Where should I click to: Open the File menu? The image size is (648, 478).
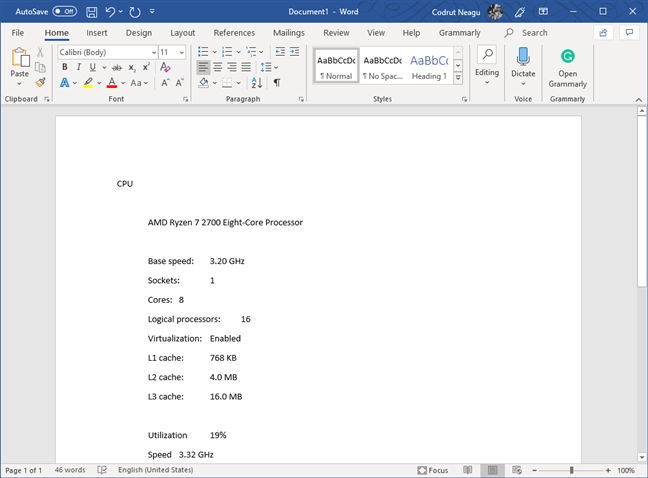pyautogui.click(x=17, y=33)
